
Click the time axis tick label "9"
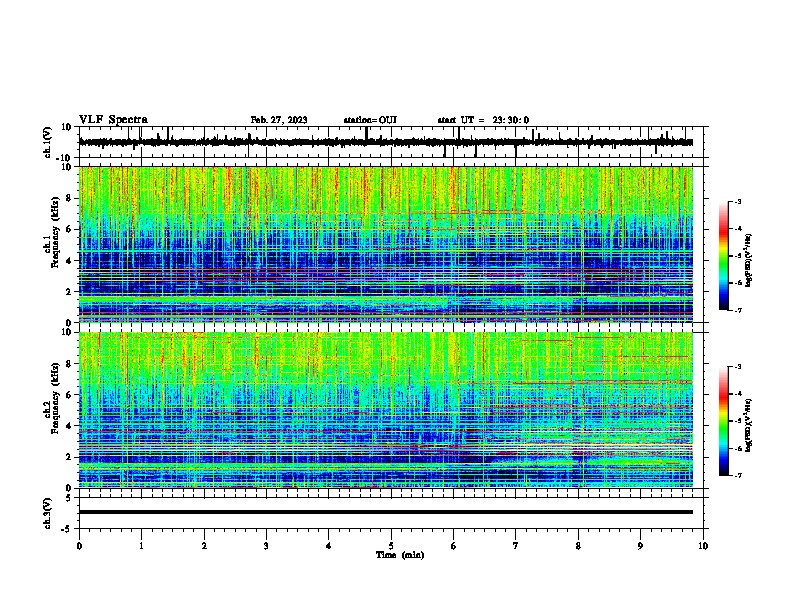tap(640, 546)
